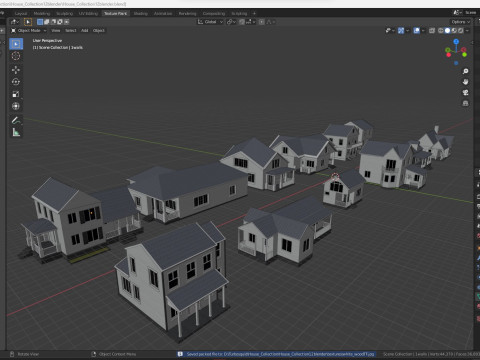
Task: Set select mode to intersect selection
Action: pyautogui.click(x=67, y=22)
